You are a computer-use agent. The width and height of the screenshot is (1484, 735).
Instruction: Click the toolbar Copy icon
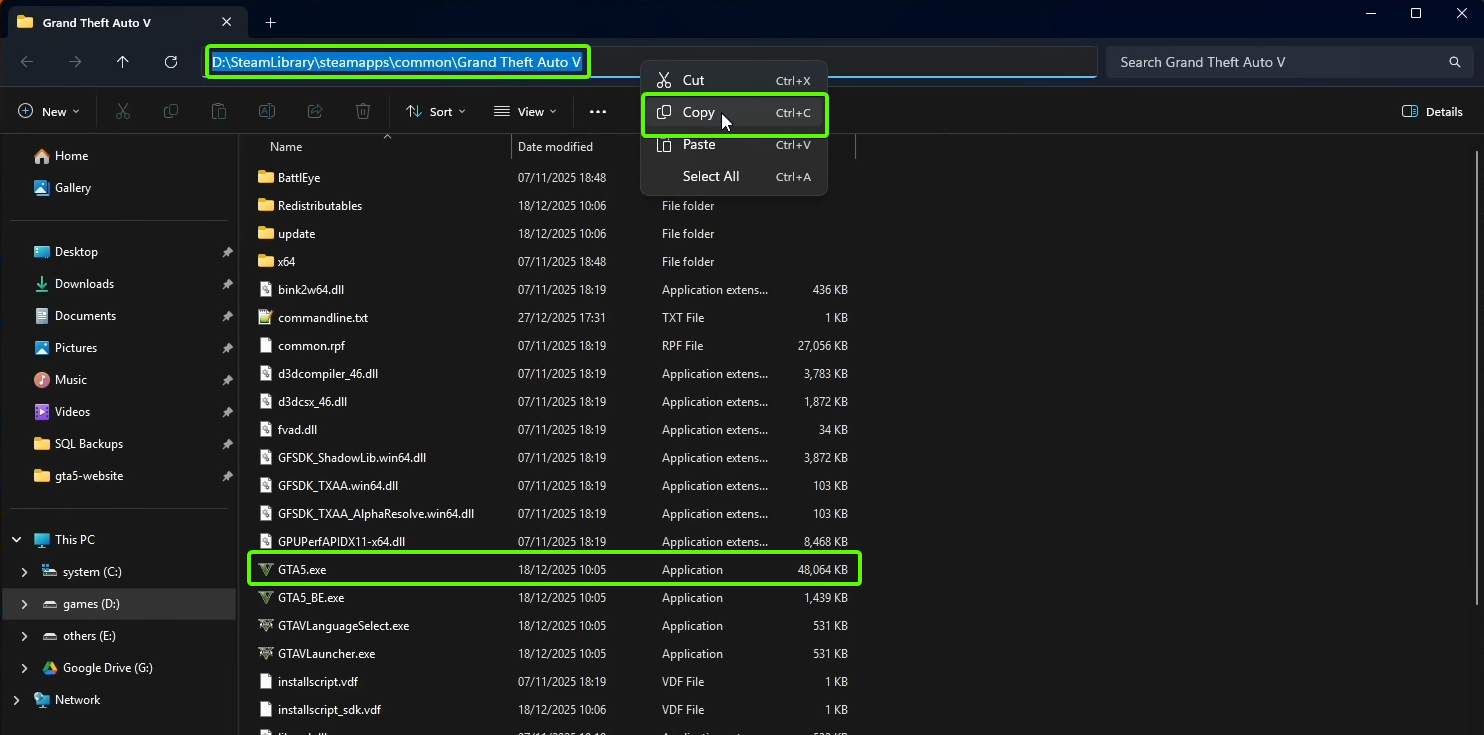[x=171, y=112]
